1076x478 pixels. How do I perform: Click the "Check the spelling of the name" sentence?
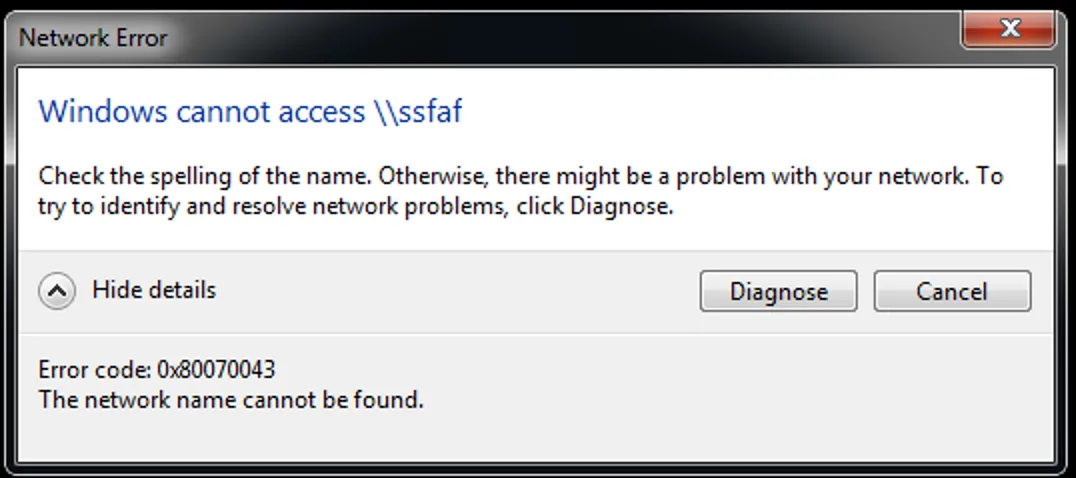[x=201, y=177]
